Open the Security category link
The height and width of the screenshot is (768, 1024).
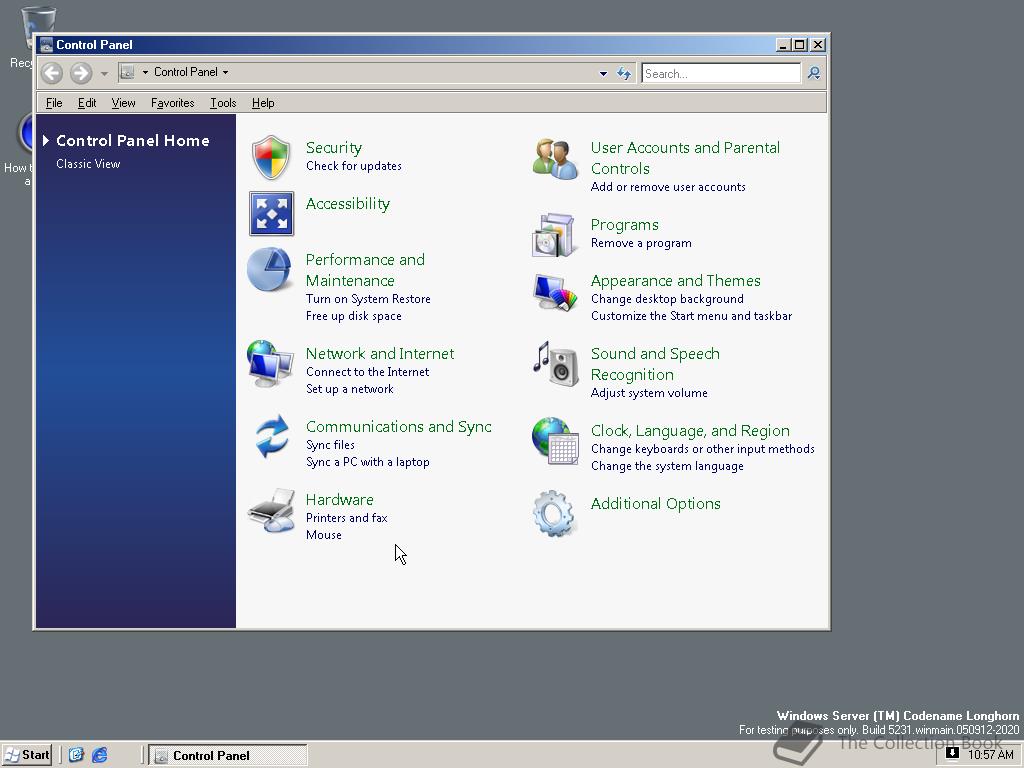pos(334,148)
